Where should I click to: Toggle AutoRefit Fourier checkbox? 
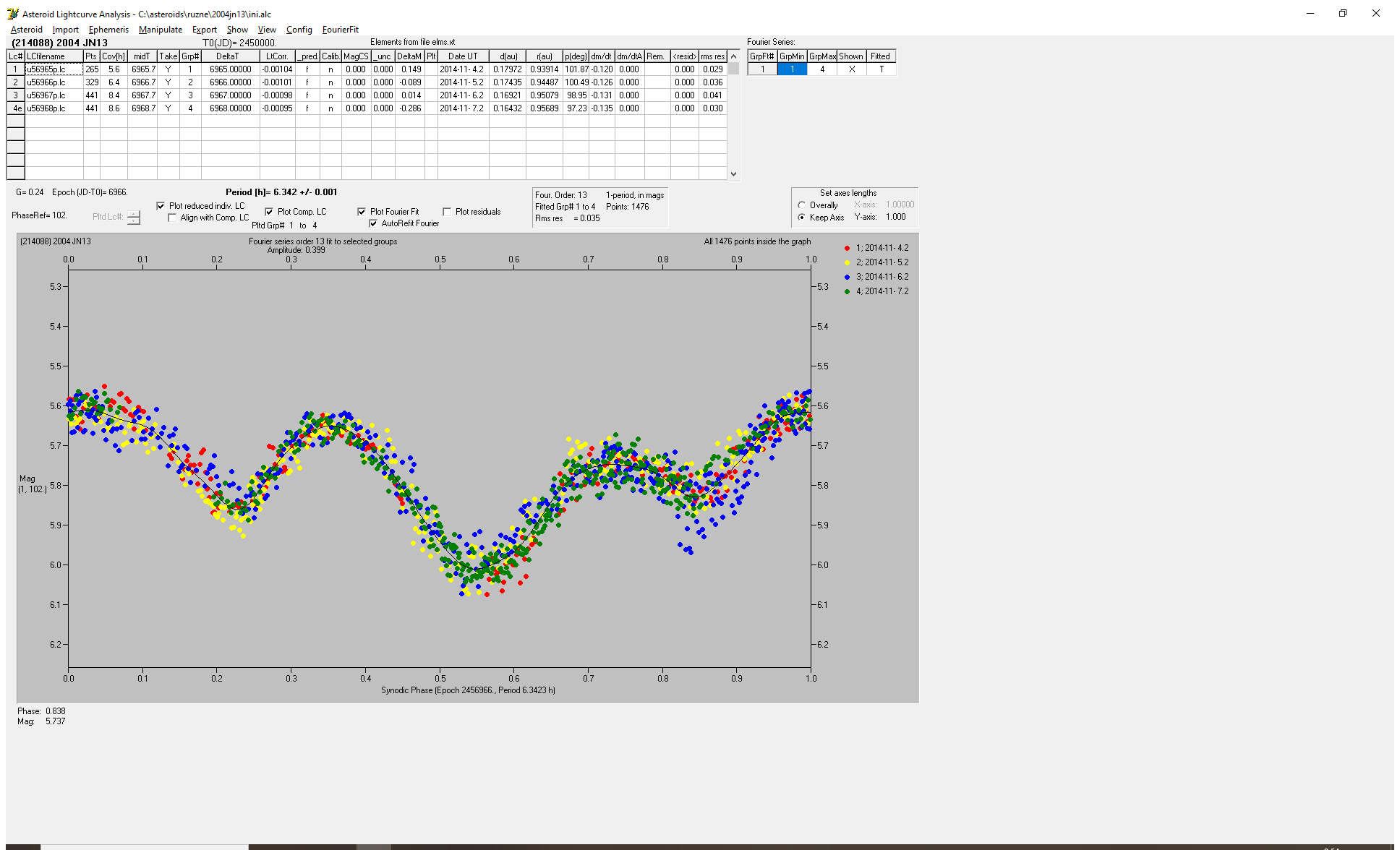(373, 223)
